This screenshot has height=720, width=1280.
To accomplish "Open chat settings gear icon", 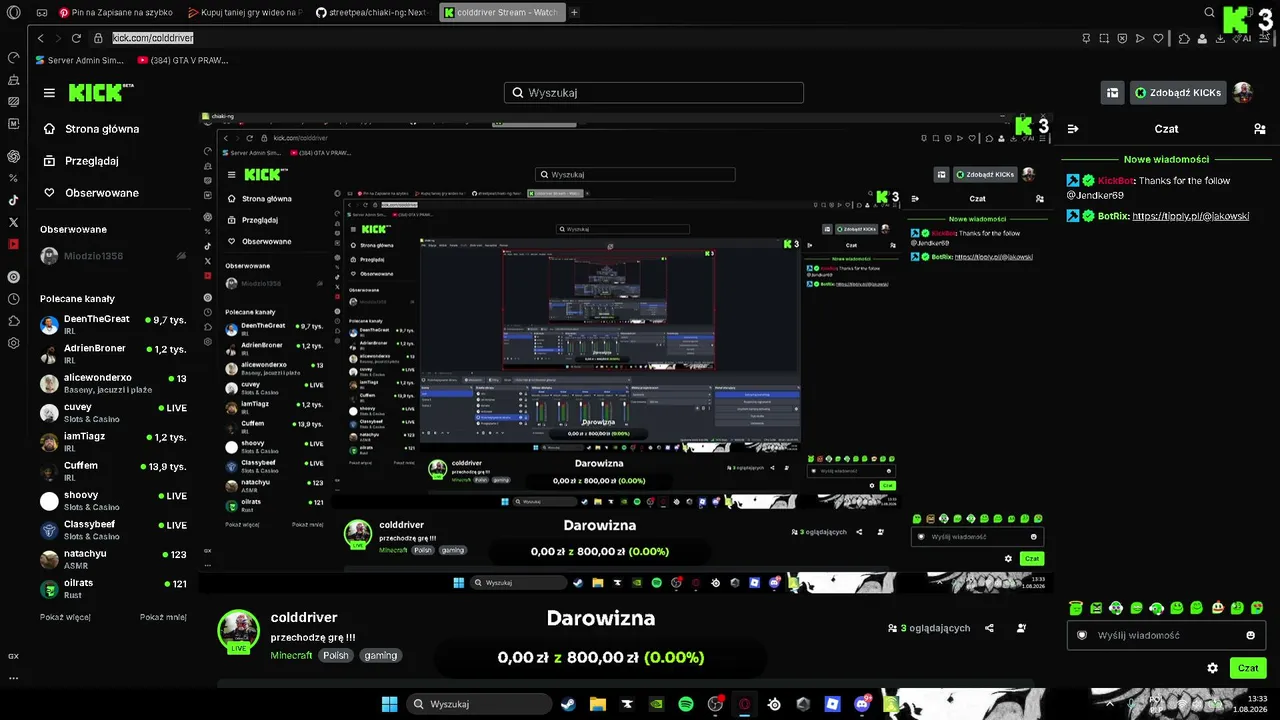I will [1213, 668].
